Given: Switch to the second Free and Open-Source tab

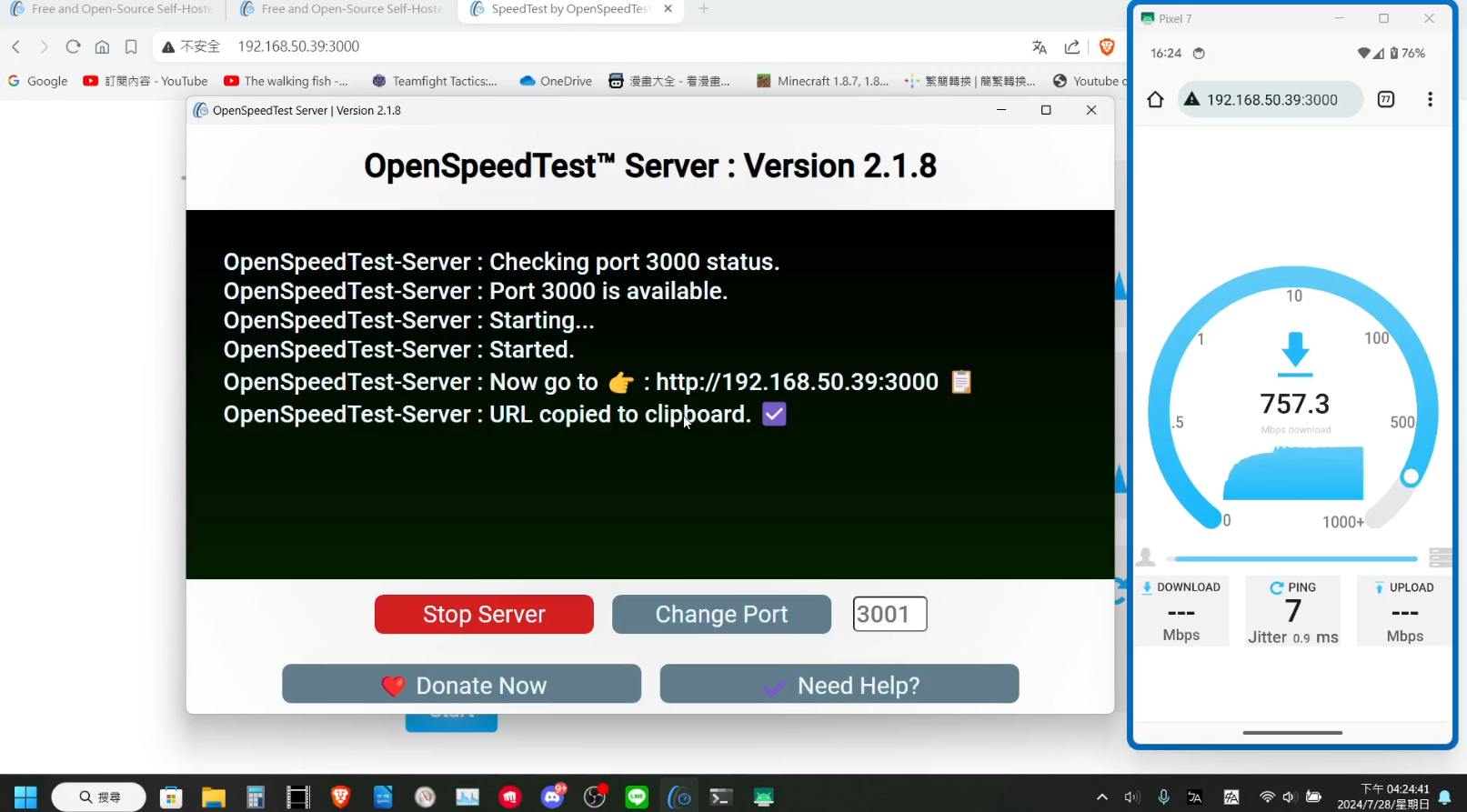Looking at the screenshot, I should click(x=342, y=9).
